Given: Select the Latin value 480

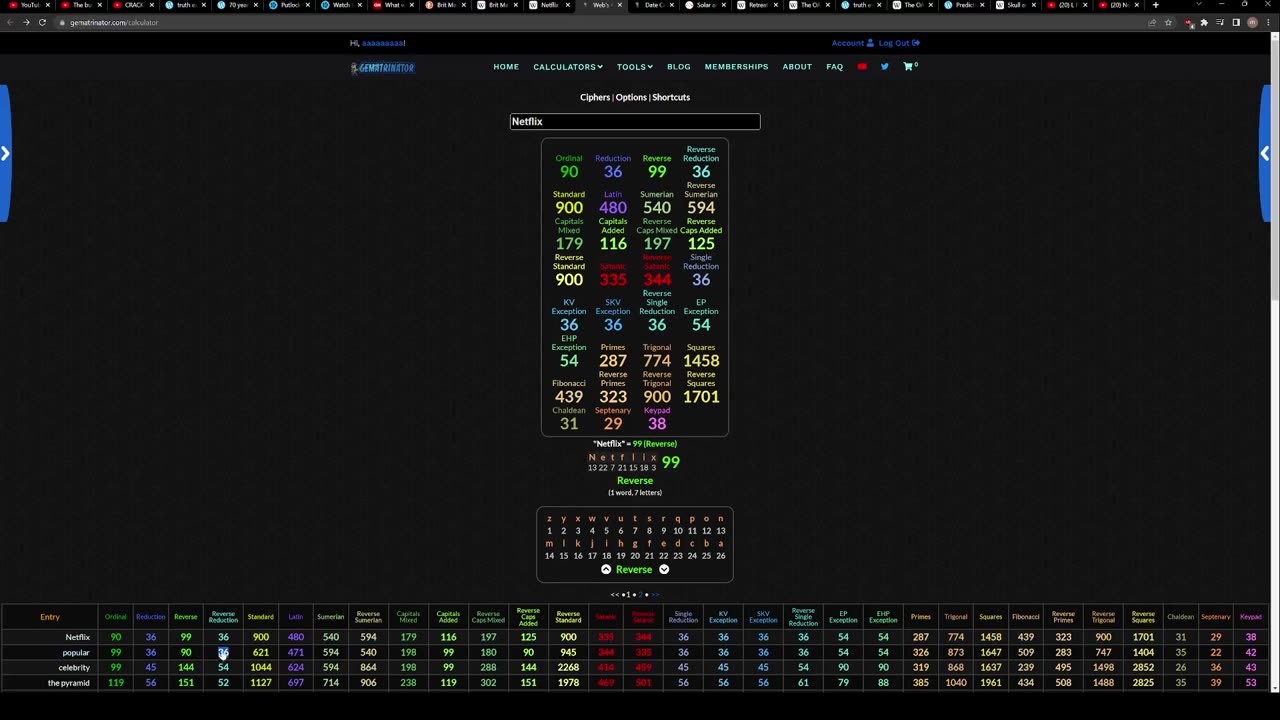Looking at the screenshot, I should [613, 208].
